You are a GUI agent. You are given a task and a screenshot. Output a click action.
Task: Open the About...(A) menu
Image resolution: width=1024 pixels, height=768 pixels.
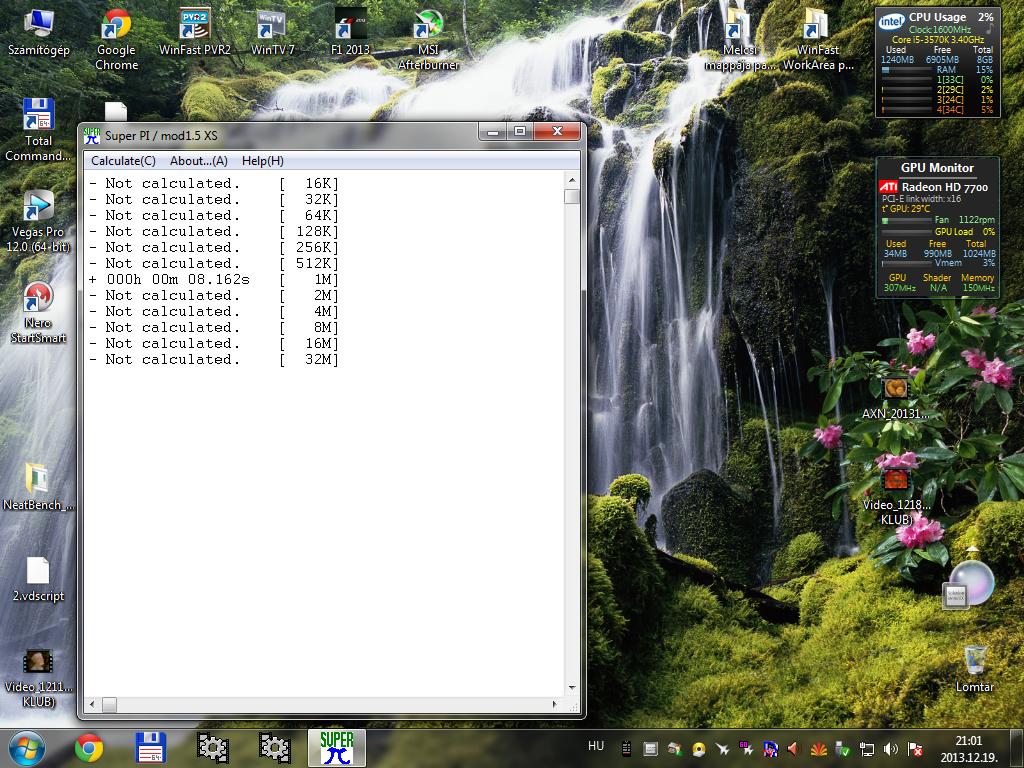pyautogui.click(x=199, y=161)
